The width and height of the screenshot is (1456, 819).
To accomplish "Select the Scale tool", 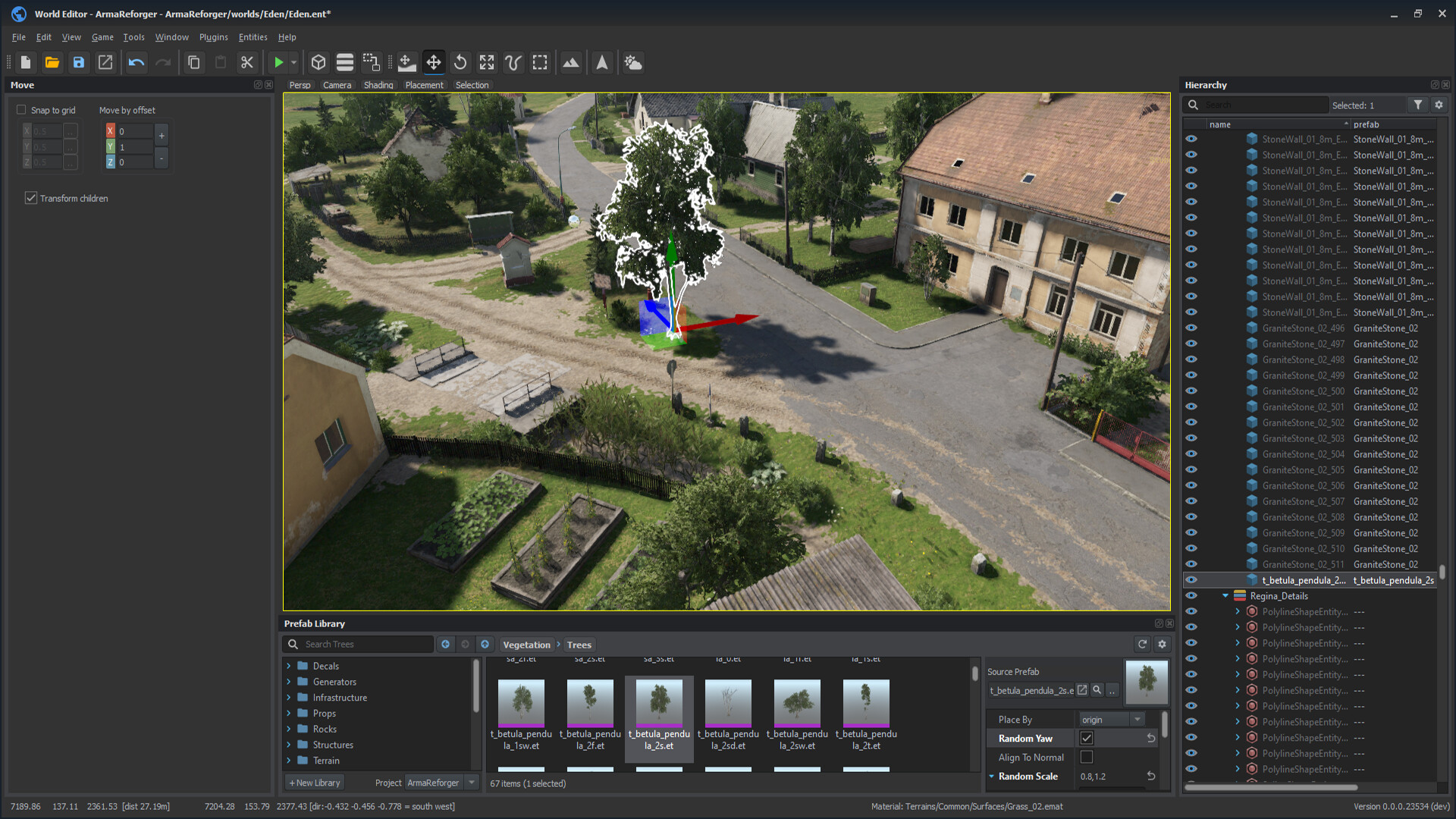I will pos(486,62).
